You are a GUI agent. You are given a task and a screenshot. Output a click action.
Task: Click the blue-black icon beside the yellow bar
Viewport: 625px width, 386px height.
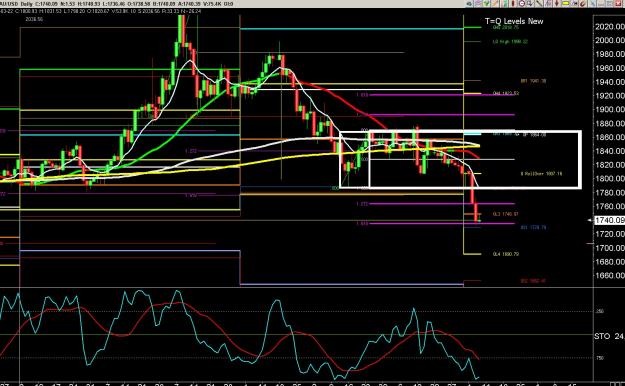(574, 4)
